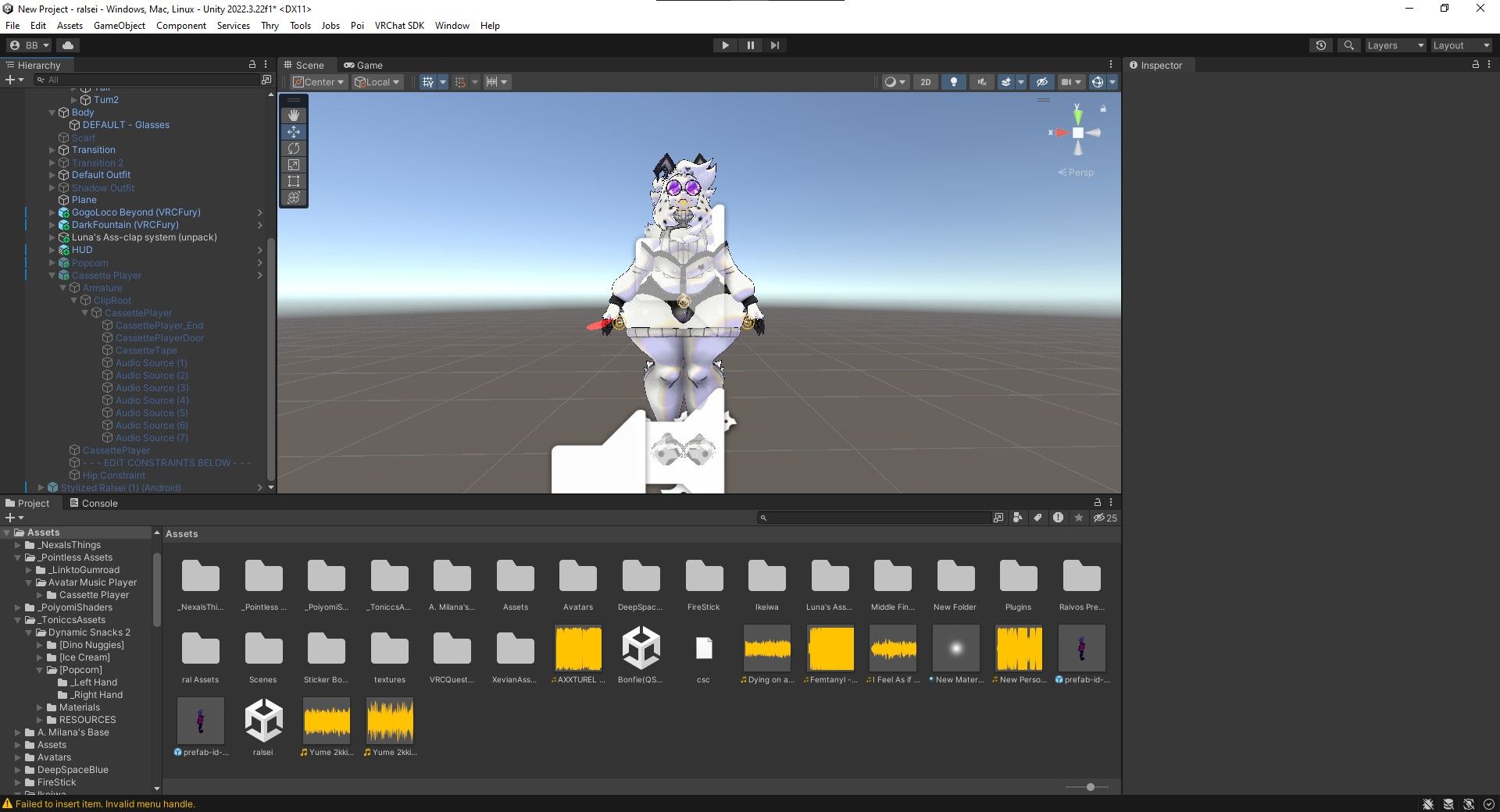Select the Scale tool
The width and height of the screenshot is (1500, 812).
point(294,165)
